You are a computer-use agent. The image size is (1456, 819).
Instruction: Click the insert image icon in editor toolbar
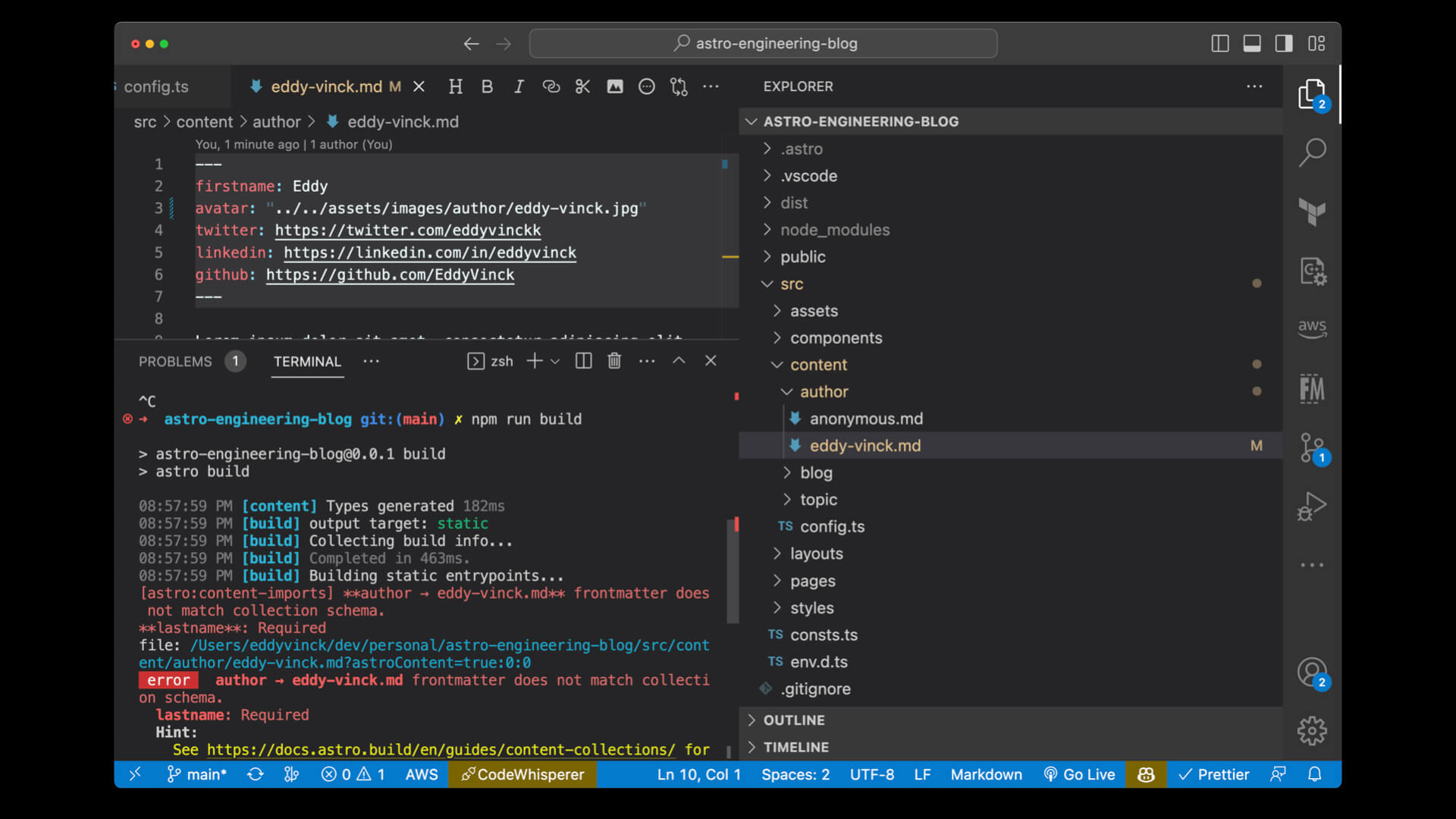[x=615, y=87]
